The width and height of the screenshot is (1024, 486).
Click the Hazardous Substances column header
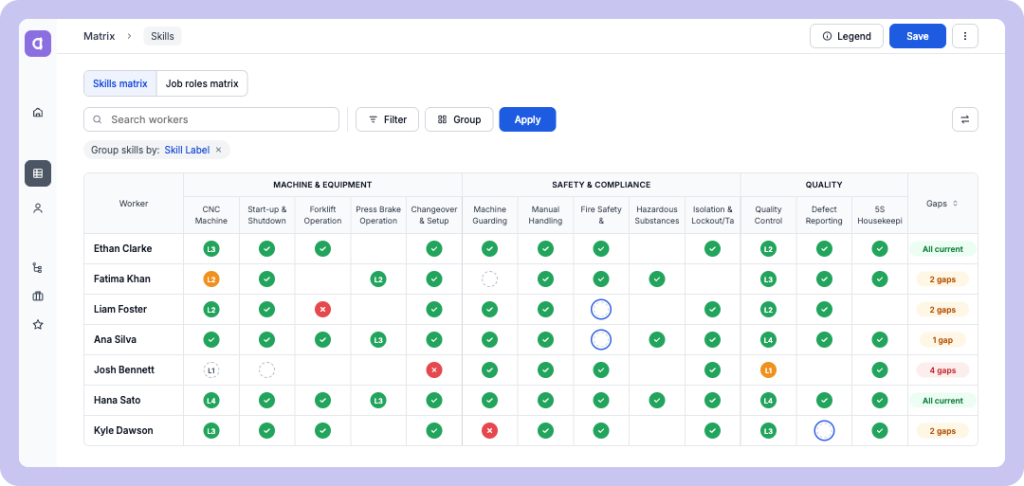coord(657,215)
